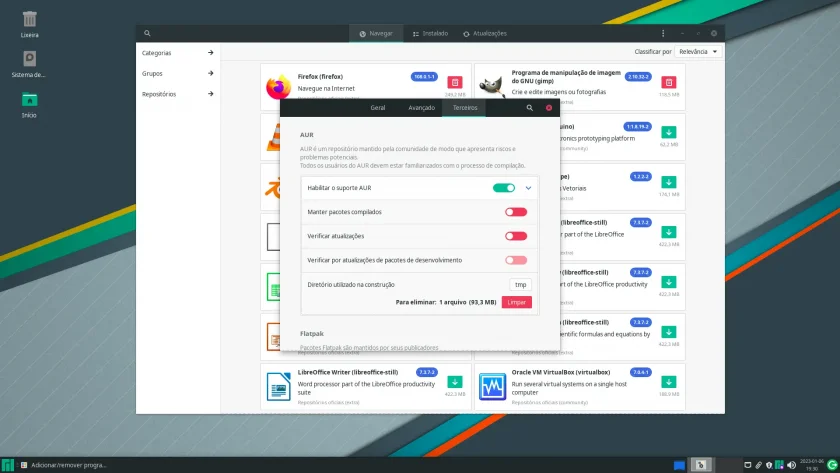Enable the Manter pacotes compilados switch
This screenshot has width=840, height=473.
coord(515,212)
